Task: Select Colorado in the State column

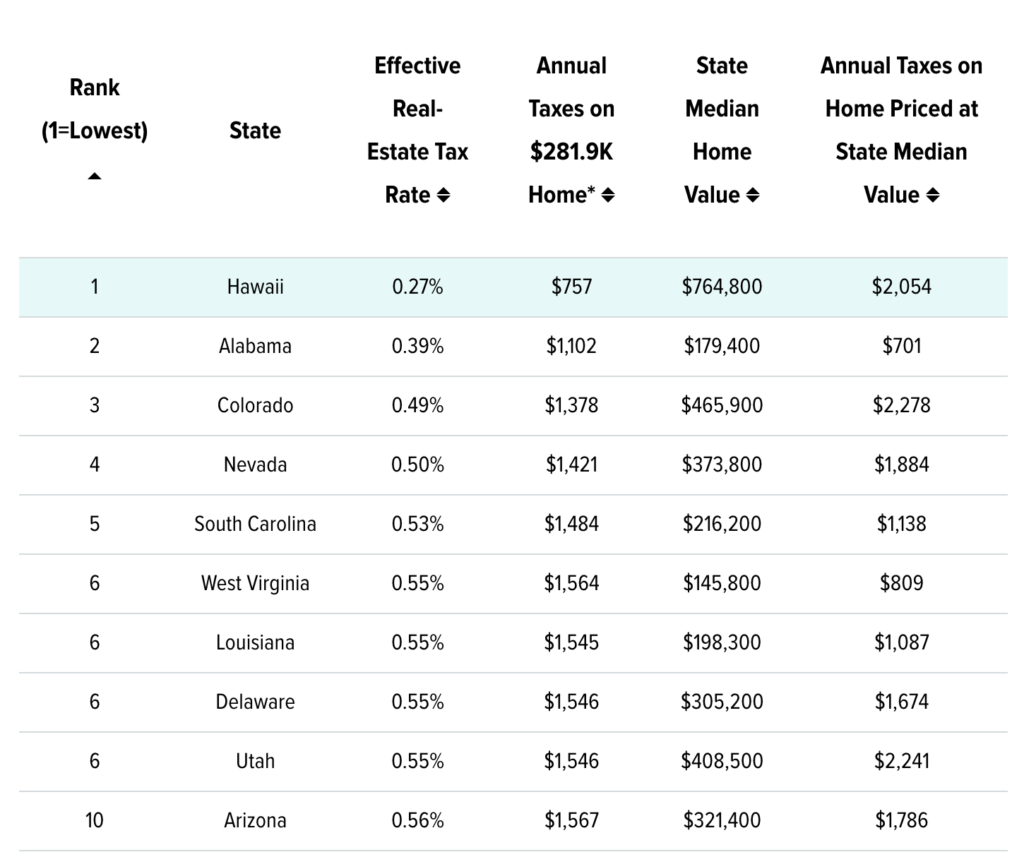Action: coord(255,405)
